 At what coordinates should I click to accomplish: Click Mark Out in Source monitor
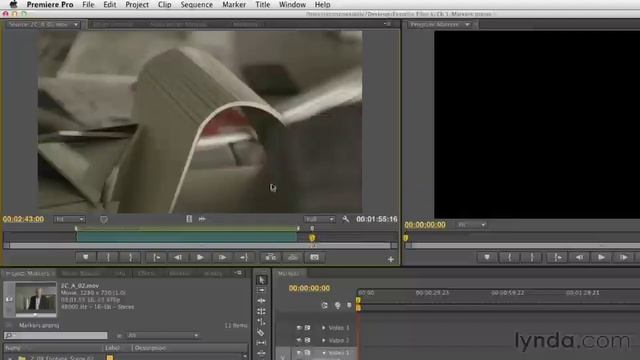click(131, 258)
